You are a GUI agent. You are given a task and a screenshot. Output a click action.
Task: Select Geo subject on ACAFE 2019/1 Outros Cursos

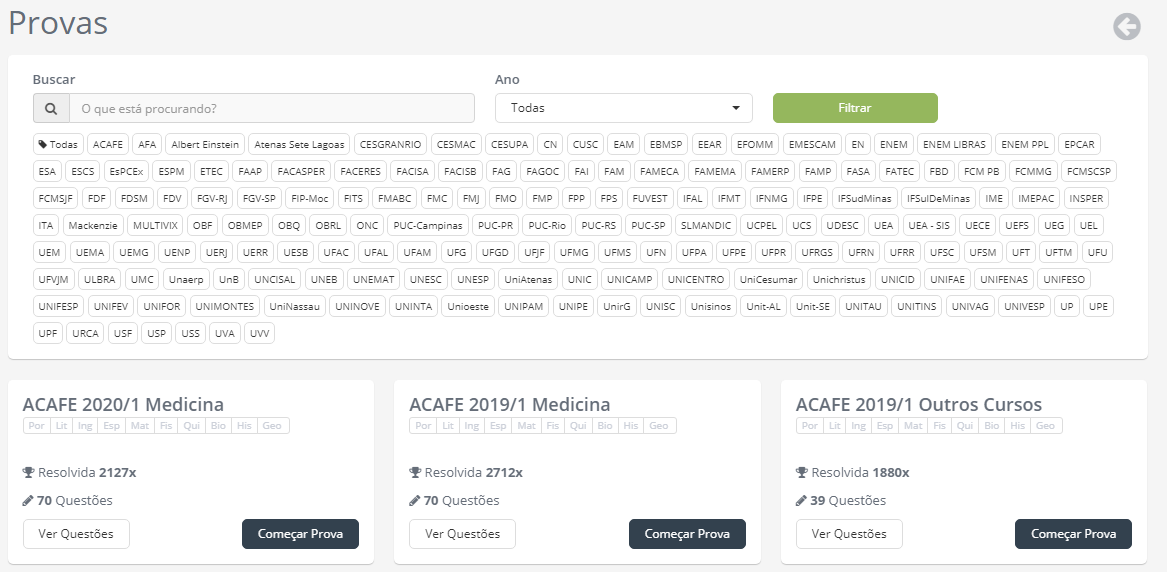pos(1045,425)
